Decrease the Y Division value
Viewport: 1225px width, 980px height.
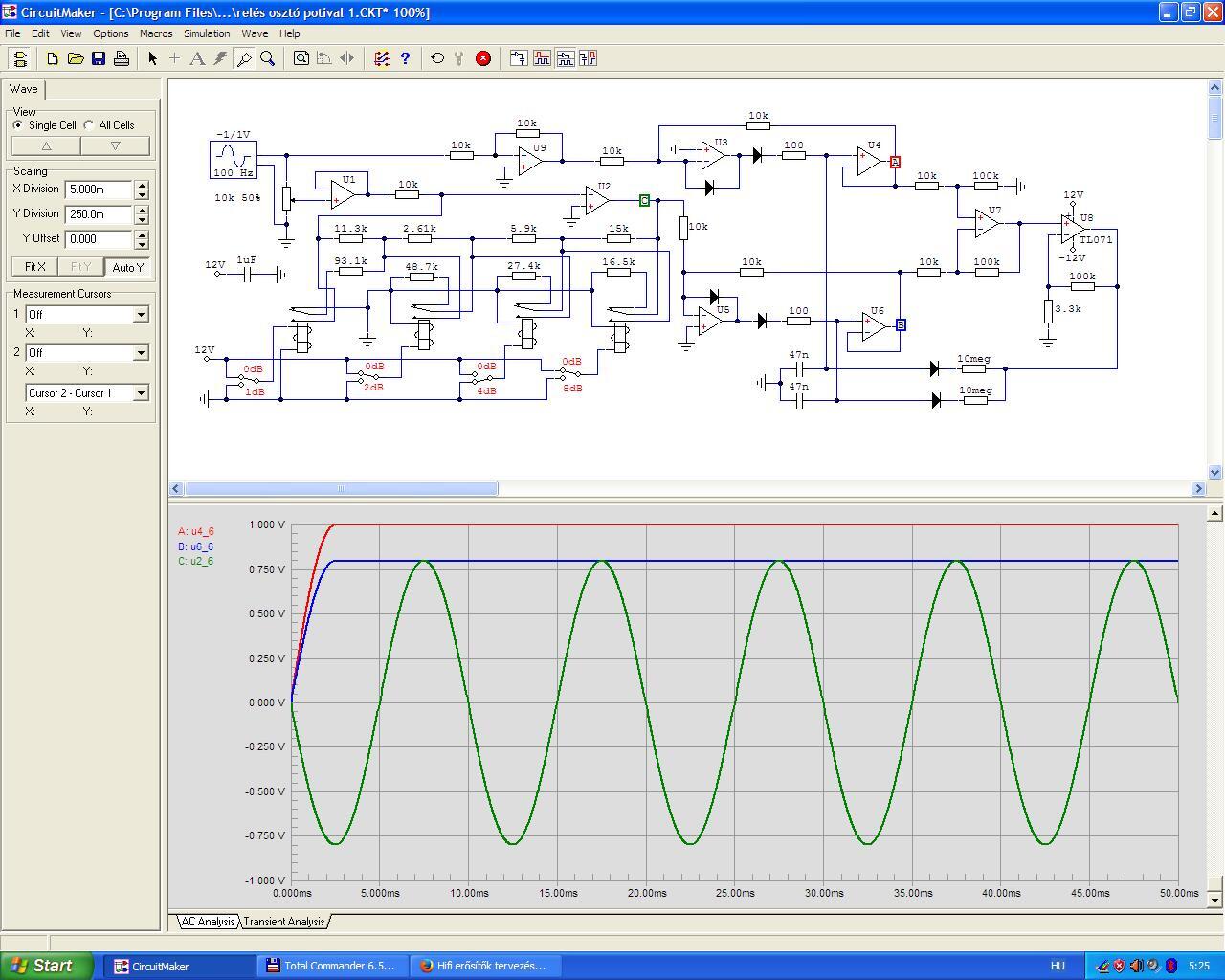tap(142, 219)
